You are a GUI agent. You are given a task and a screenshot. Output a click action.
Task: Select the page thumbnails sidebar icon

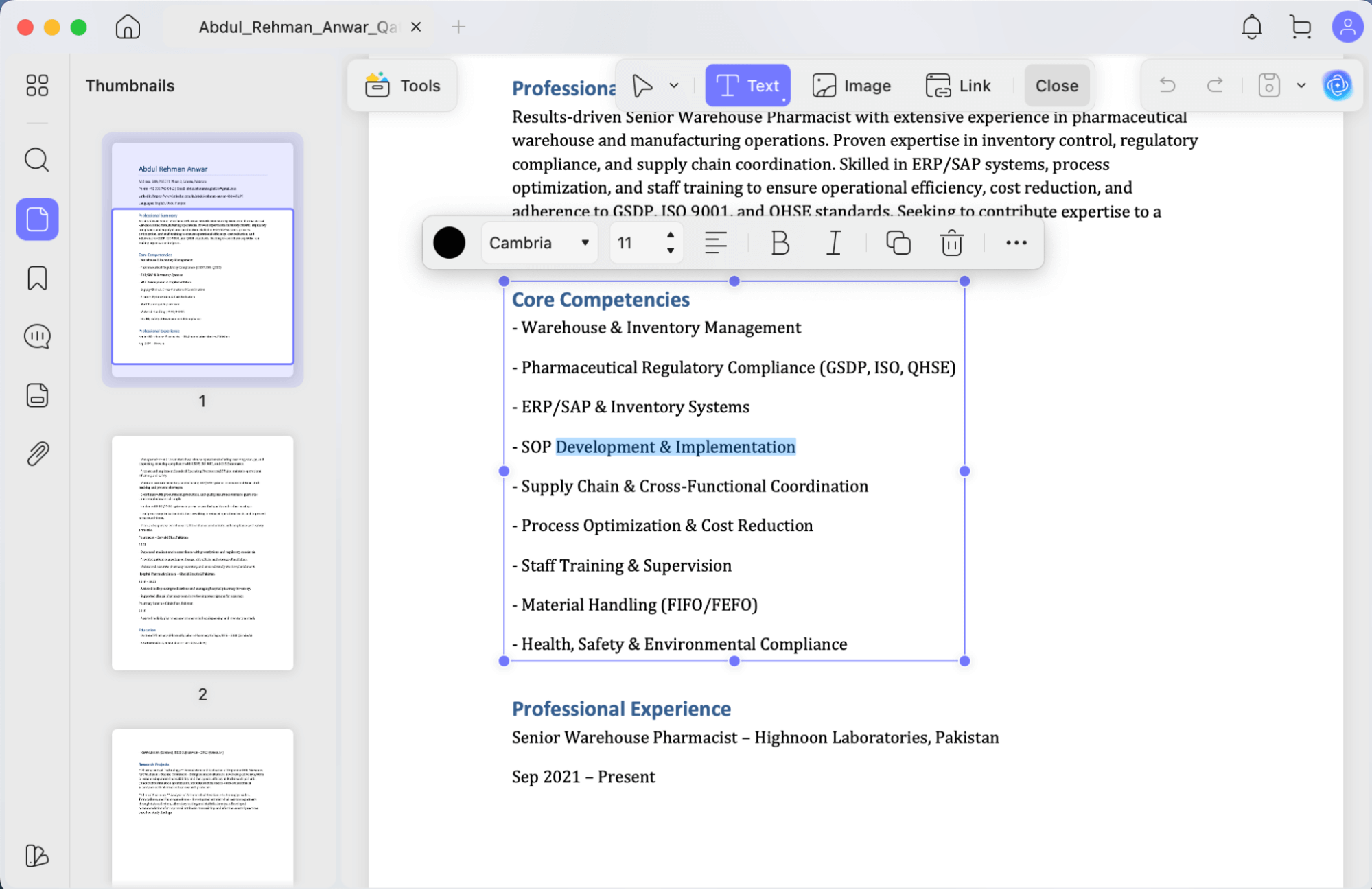37,220
